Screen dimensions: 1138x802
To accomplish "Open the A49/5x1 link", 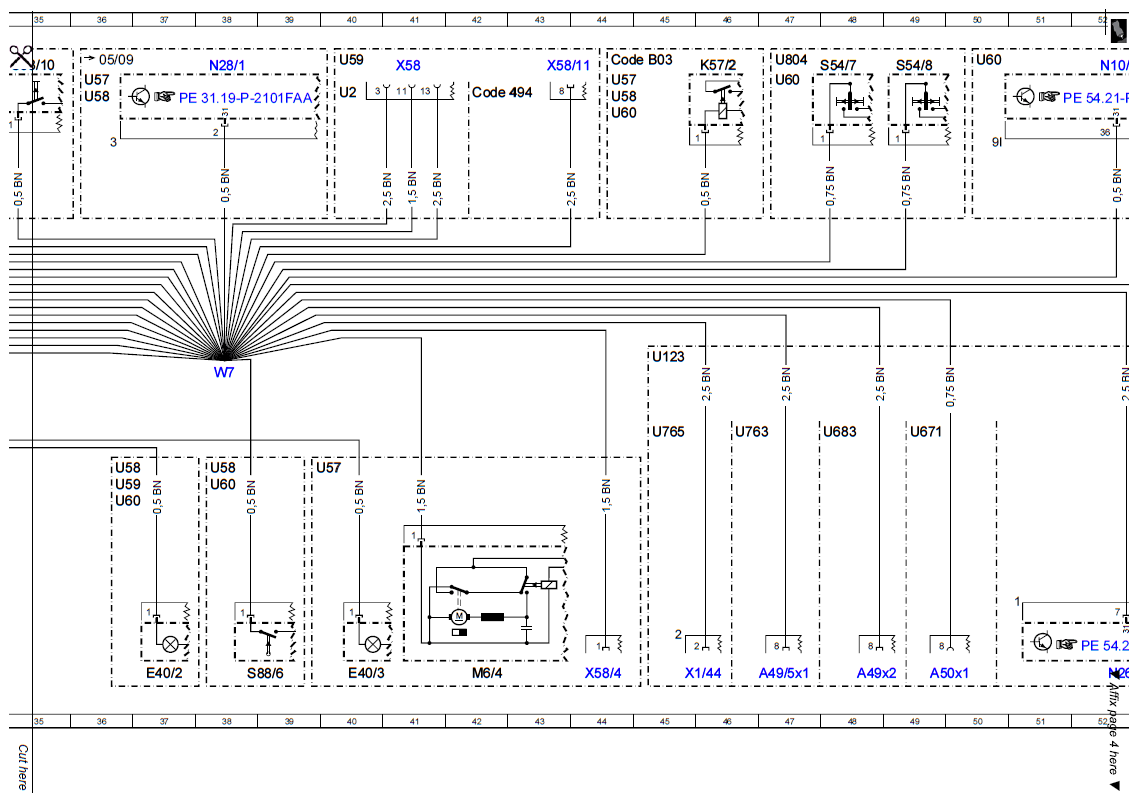I will (784, 673).
